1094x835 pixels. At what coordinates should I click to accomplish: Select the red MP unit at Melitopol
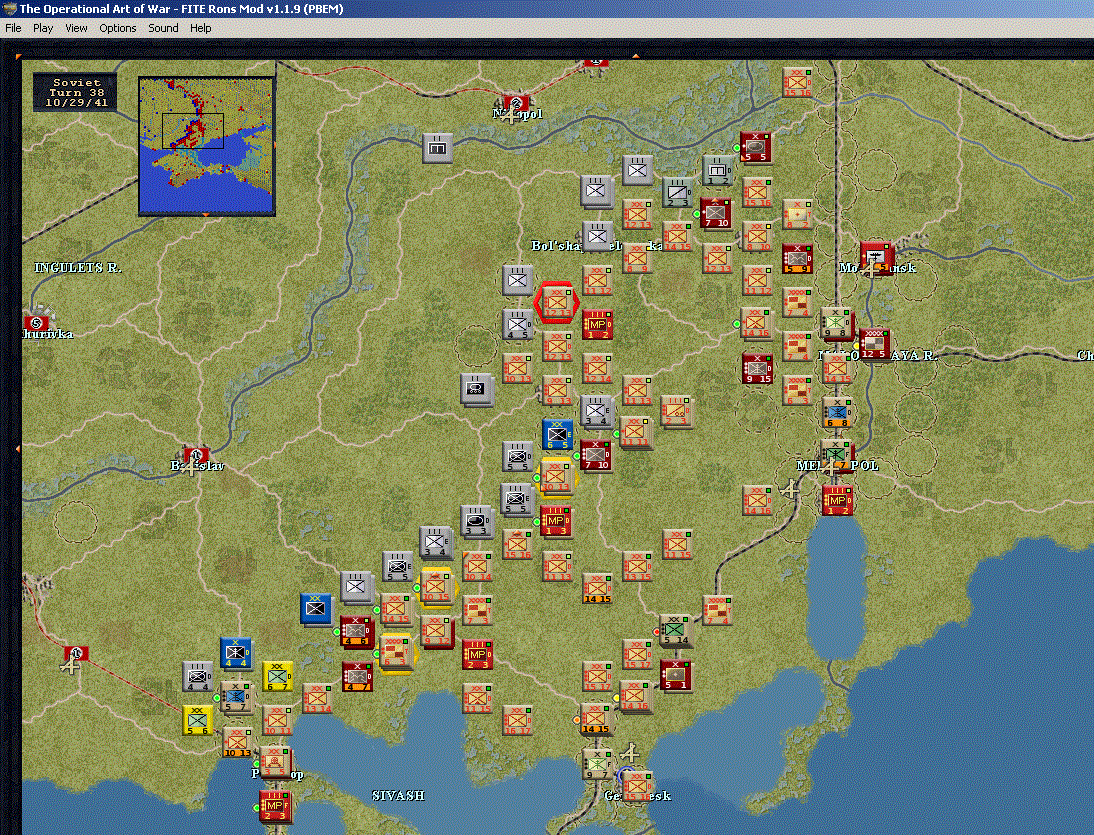click(837, 500)
